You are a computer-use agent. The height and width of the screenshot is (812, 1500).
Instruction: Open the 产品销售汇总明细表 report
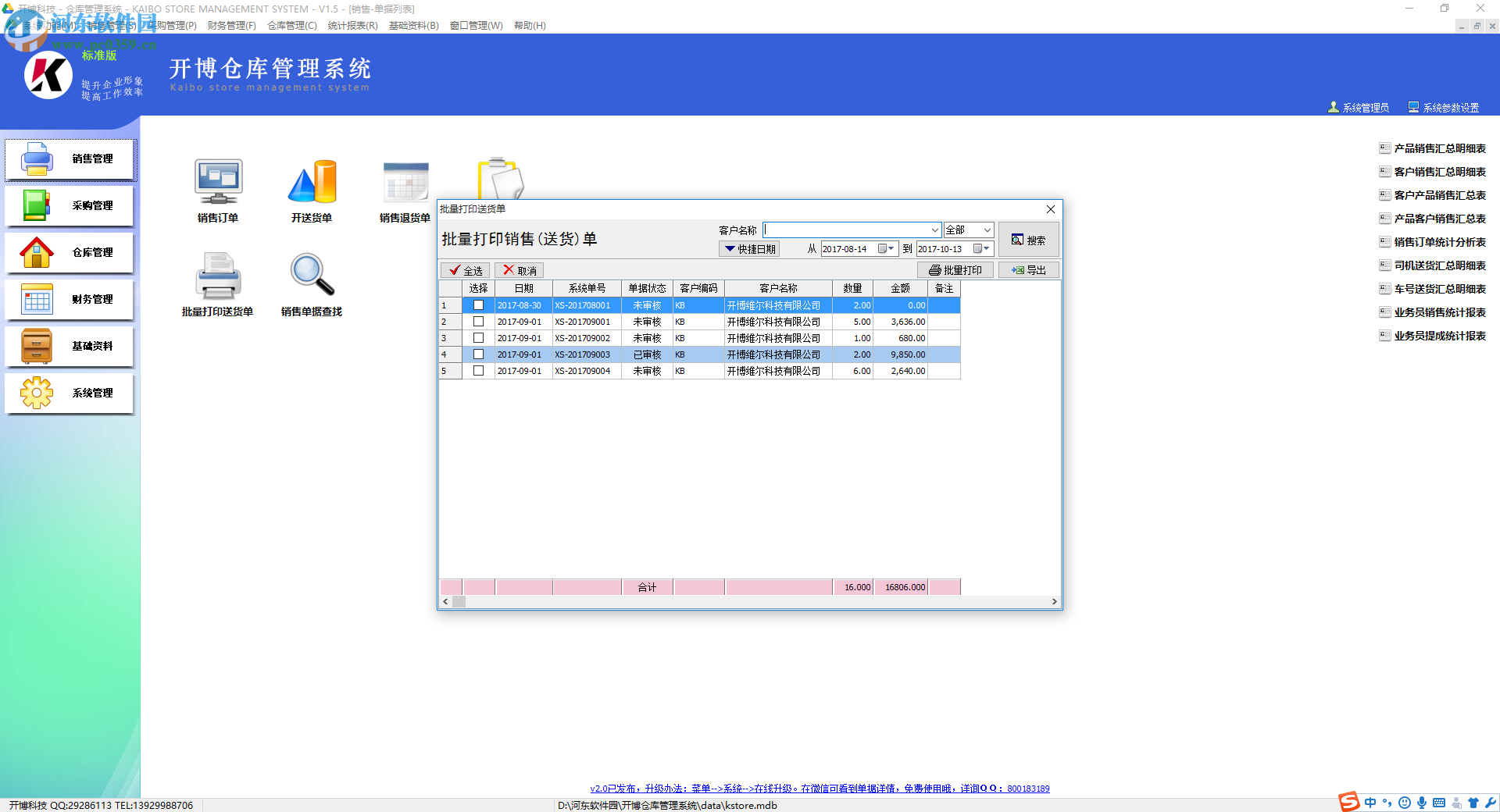1433,148
